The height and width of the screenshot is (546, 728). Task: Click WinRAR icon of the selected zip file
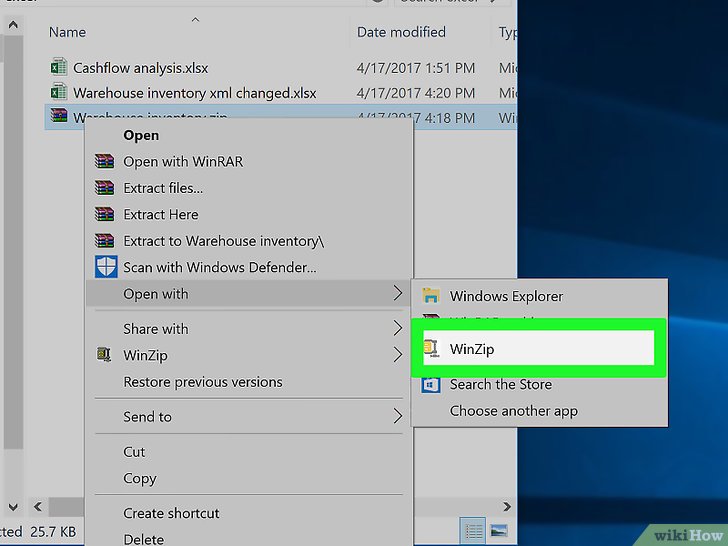58,115
